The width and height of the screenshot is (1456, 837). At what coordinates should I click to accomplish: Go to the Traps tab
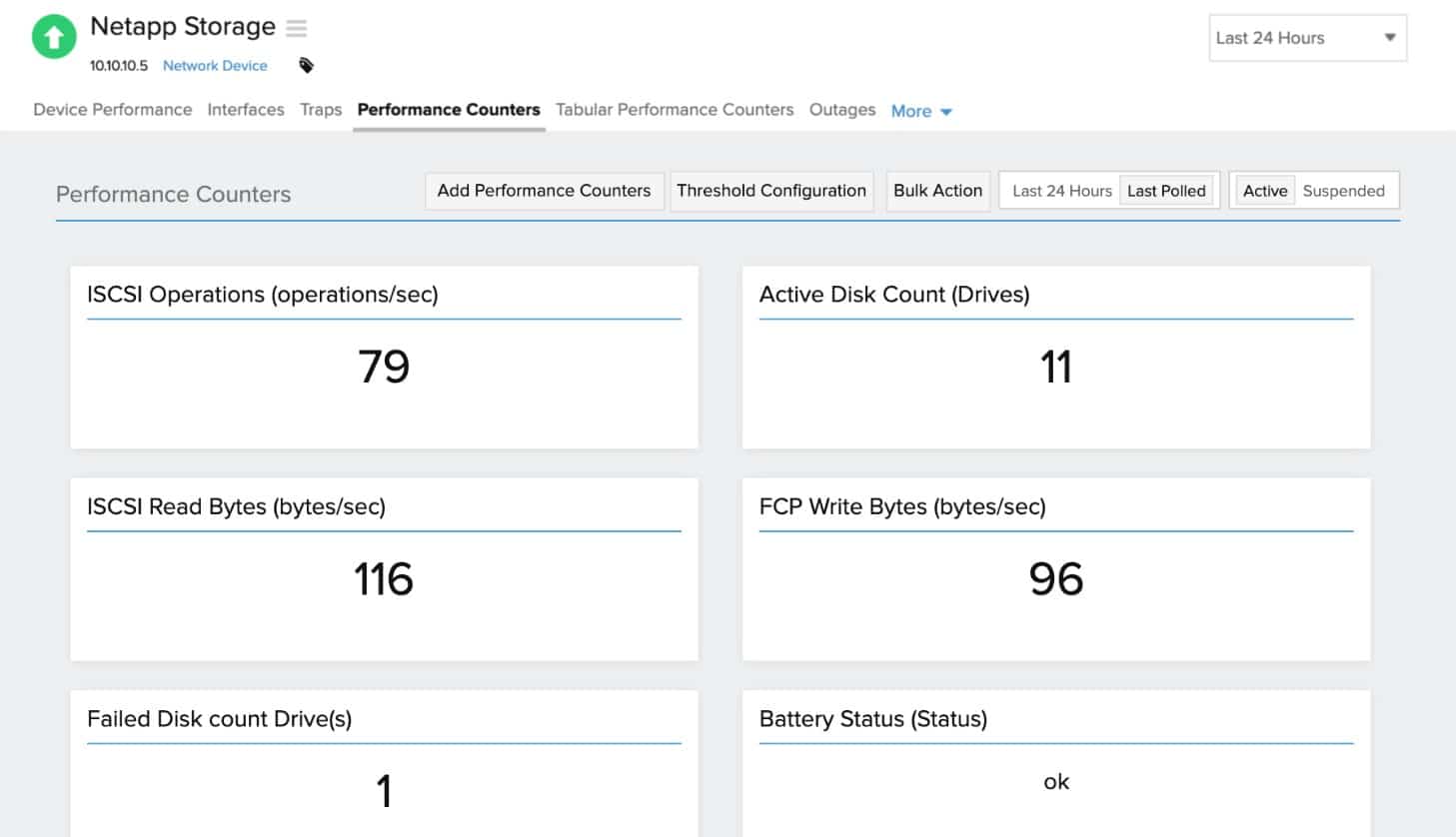(x=321, y=110)
